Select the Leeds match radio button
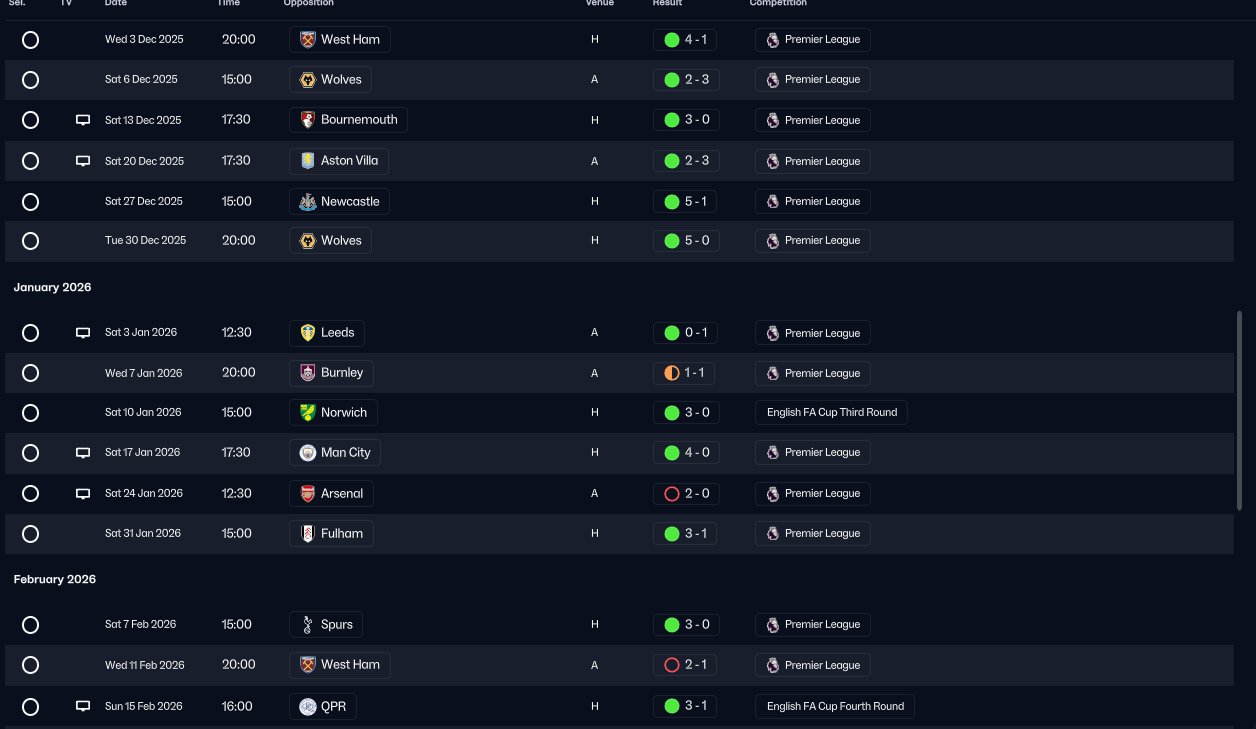The width and height of the screenshot is (1256, 729). click(x=30, y=333)
